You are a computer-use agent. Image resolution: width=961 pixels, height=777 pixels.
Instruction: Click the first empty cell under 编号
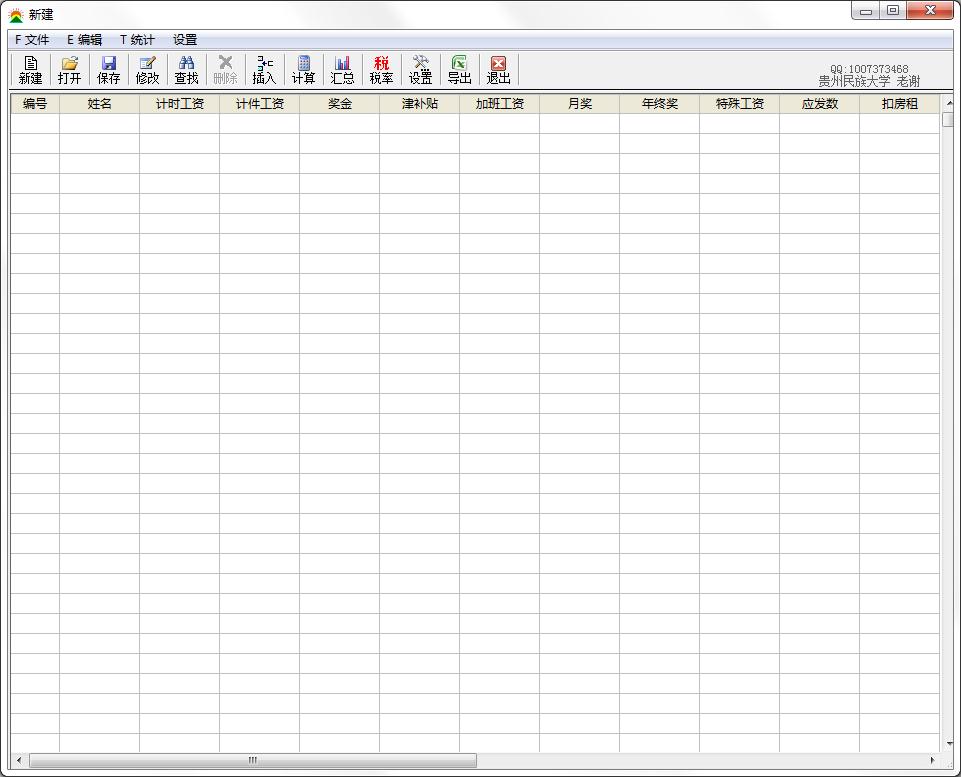click(35, 124)
